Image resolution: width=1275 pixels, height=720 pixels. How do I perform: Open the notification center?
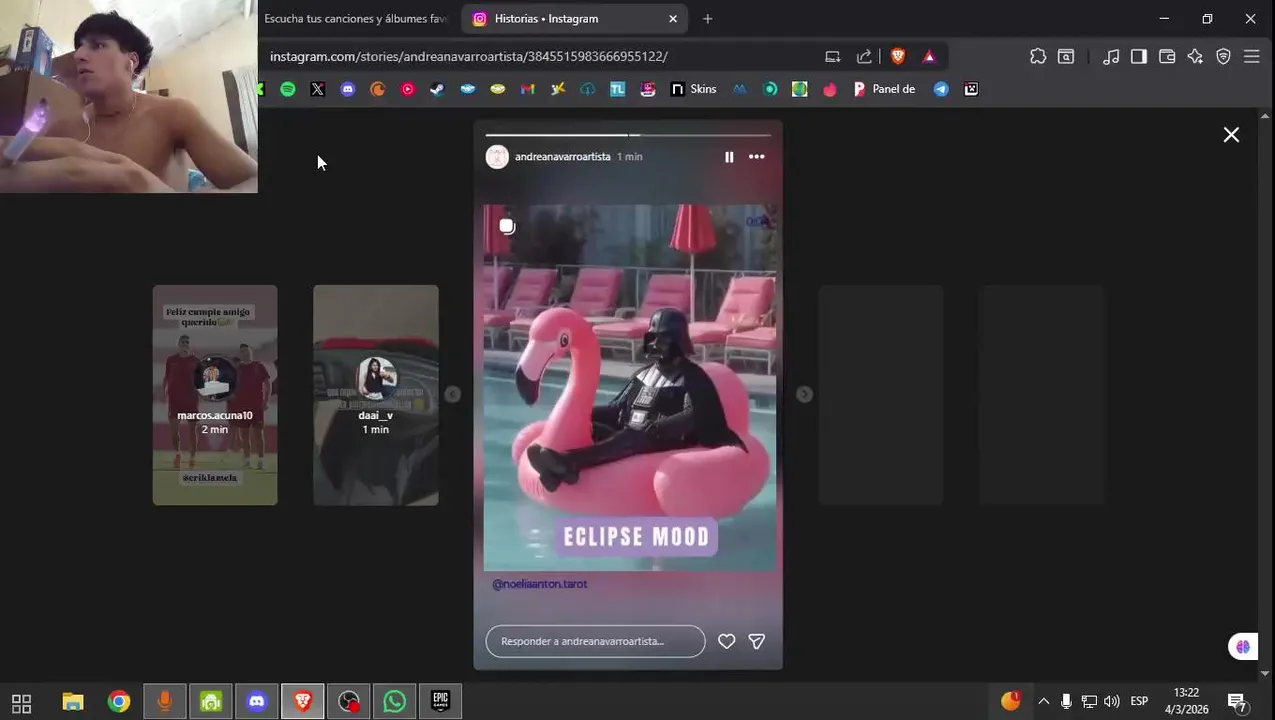1237,702
